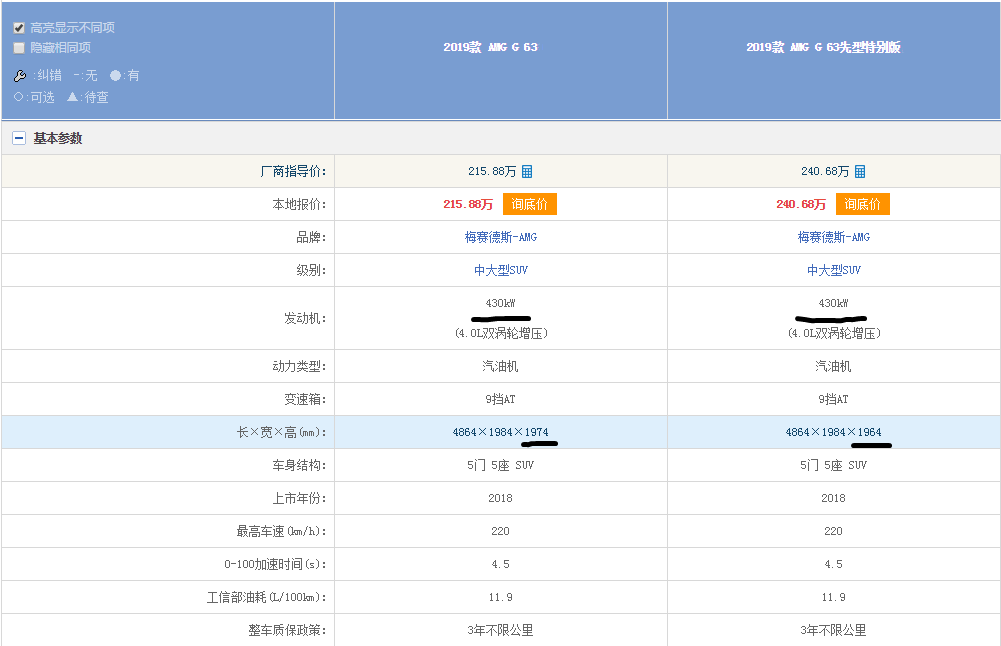1001x646 pixels.
Task: Open the calculator icon beside 240.68万 guide price
Action: click(859, 170)
